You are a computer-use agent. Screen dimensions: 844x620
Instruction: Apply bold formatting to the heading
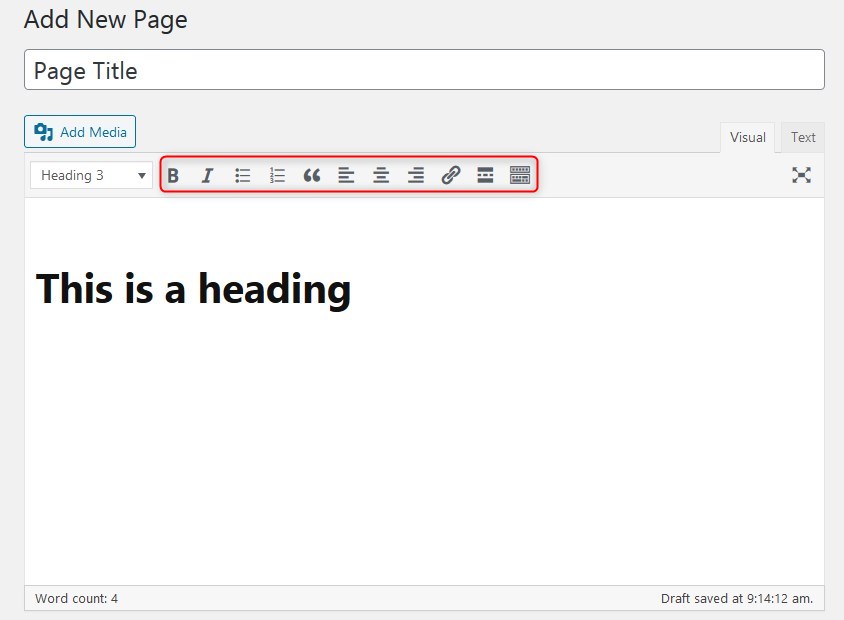[173, 175]
